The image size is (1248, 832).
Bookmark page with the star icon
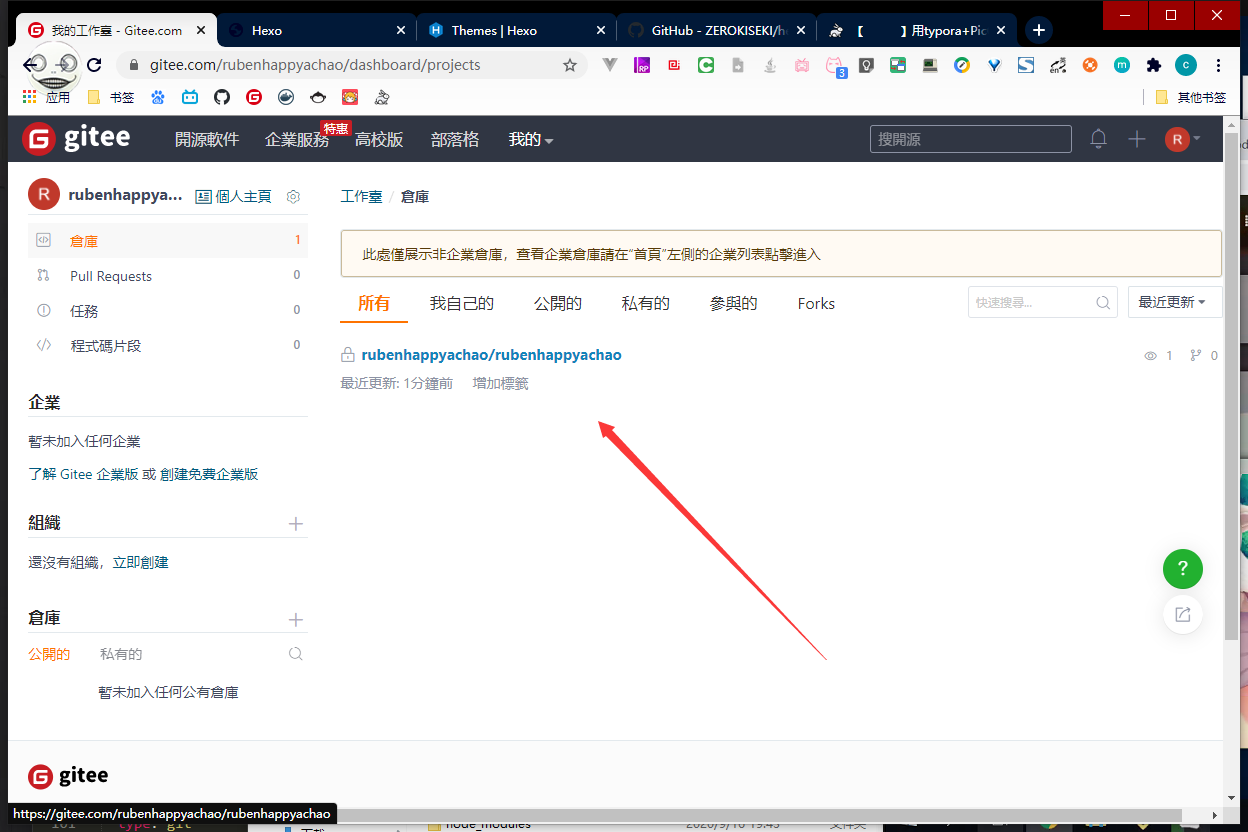[x=570, y=65]
